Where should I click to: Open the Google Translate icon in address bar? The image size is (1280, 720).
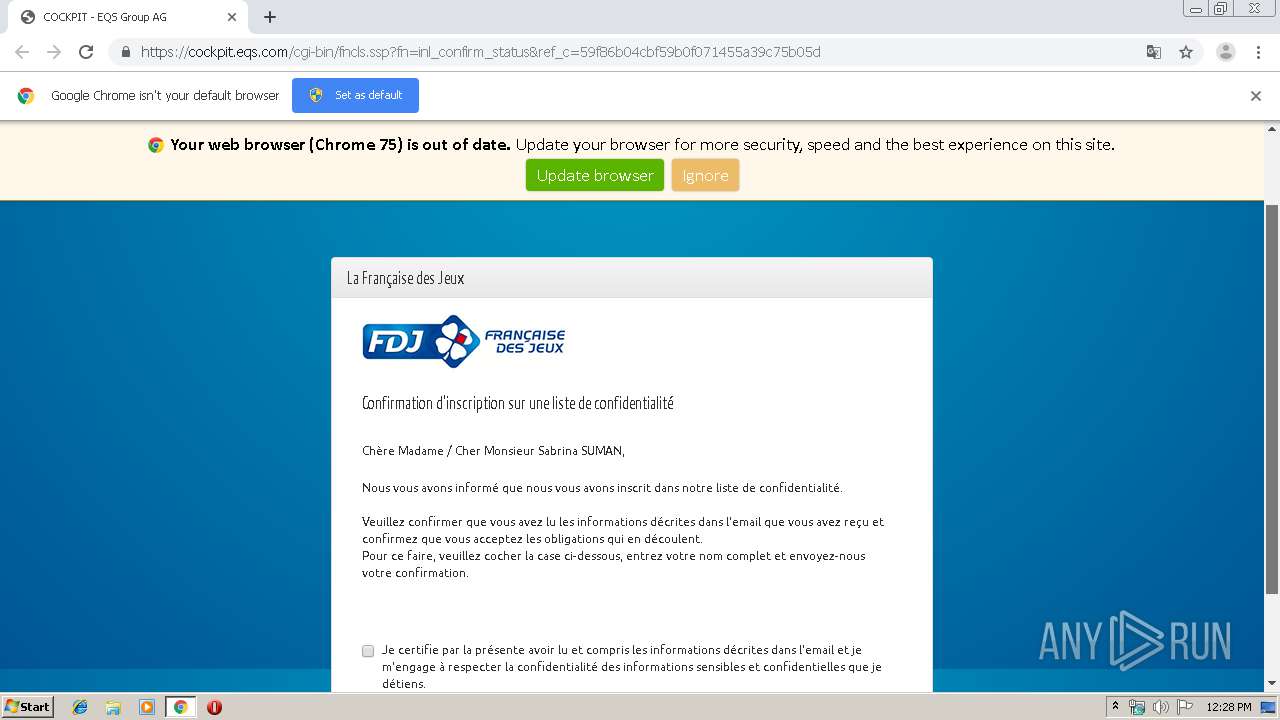(1153, 52)
